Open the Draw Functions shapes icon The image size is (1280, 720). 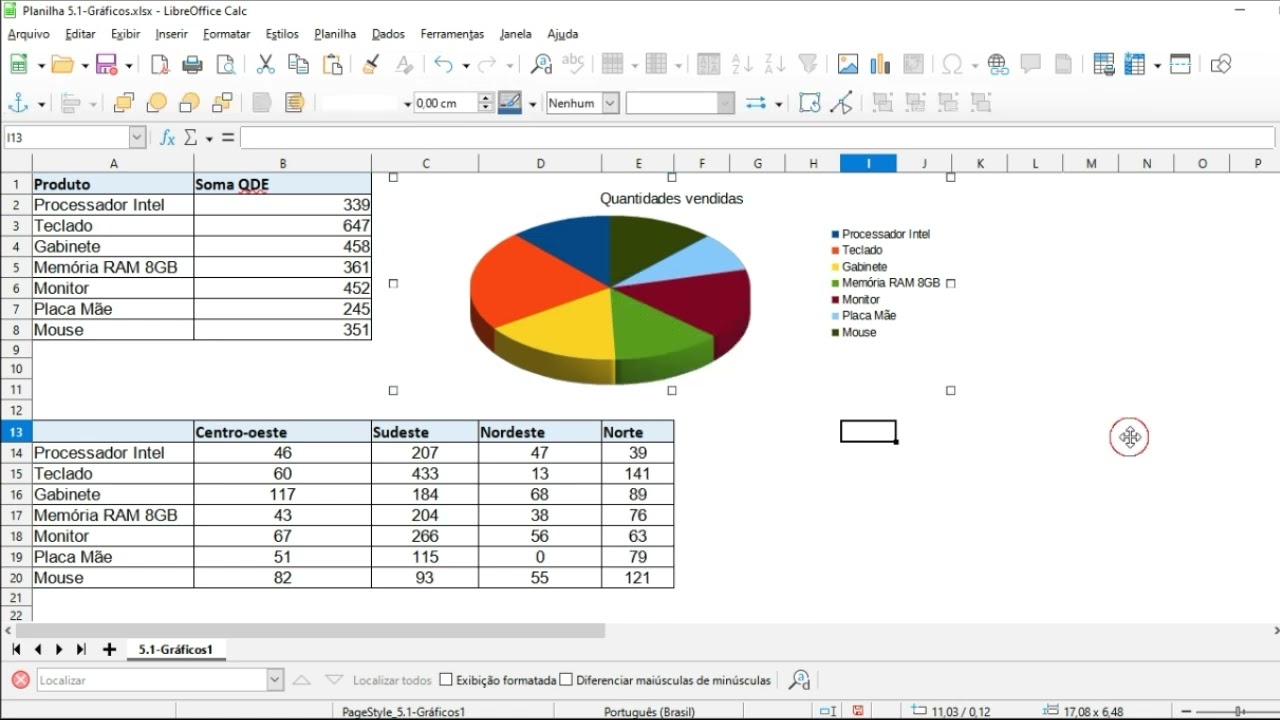(x=1220, y=64)
